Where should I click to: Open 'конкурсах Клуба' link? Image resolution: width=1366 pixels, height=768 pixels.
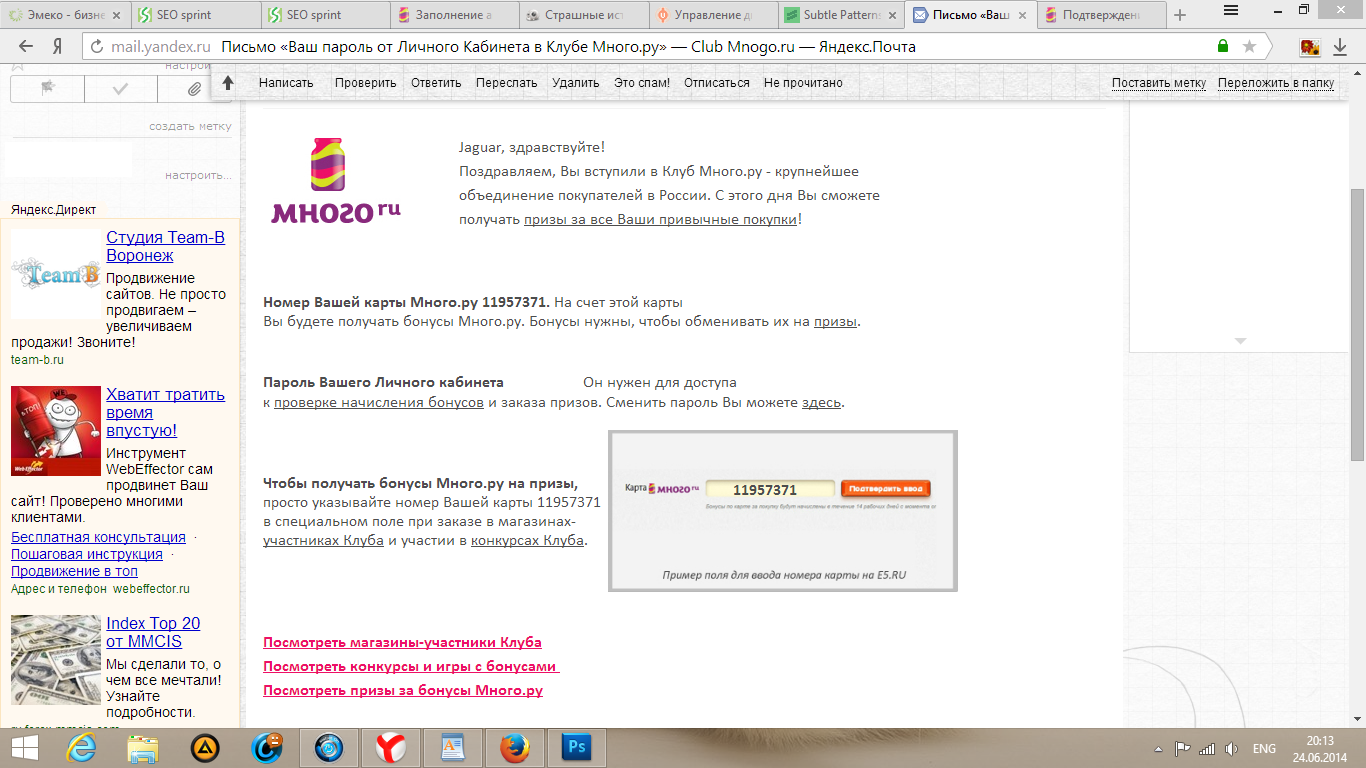click(x=527, y=540)
